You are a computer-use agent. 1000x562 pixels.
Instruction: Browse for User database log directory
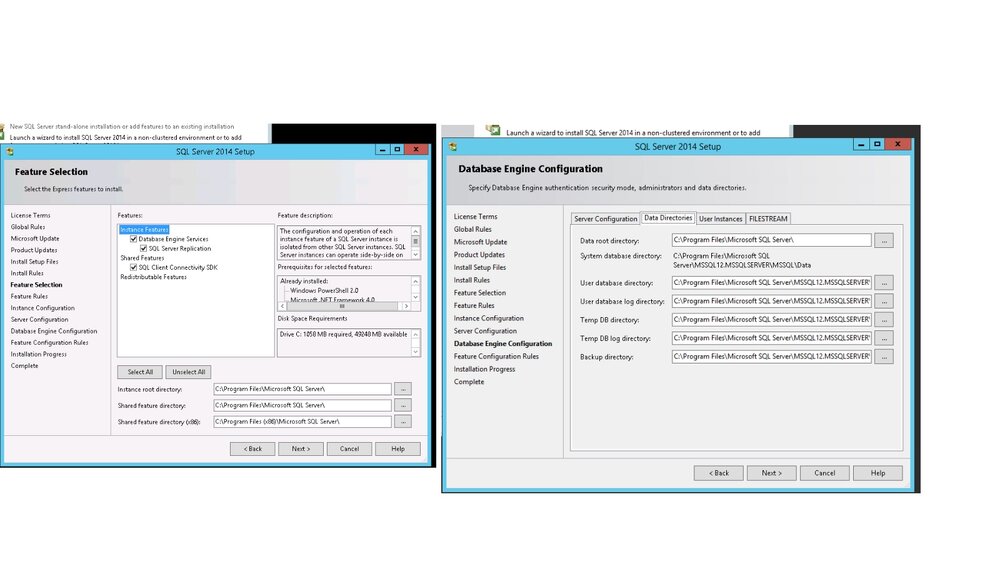click(x=884, y=301)
